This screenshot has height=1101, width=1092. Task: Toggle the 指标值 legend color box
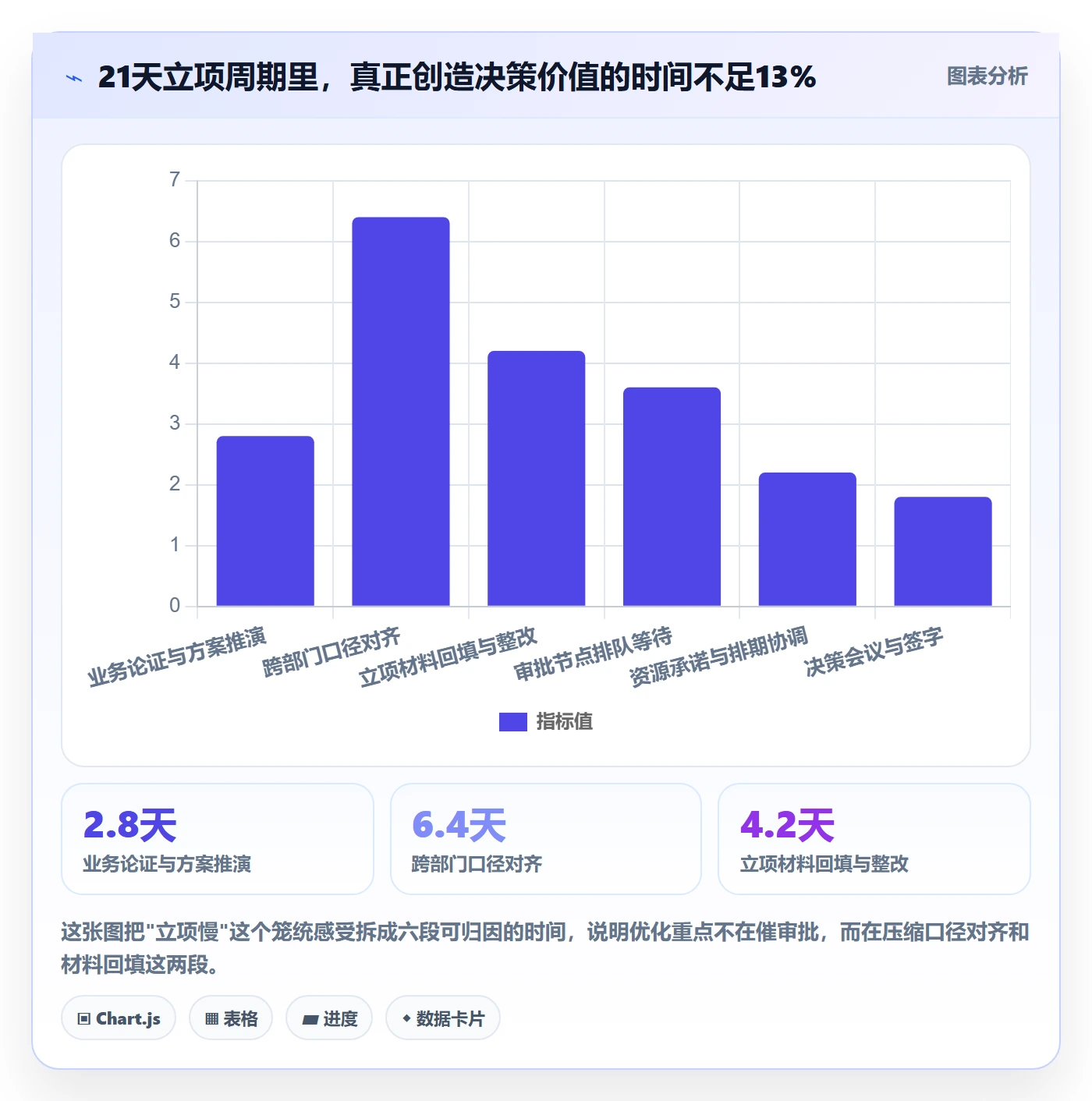(x=512, y=722)
